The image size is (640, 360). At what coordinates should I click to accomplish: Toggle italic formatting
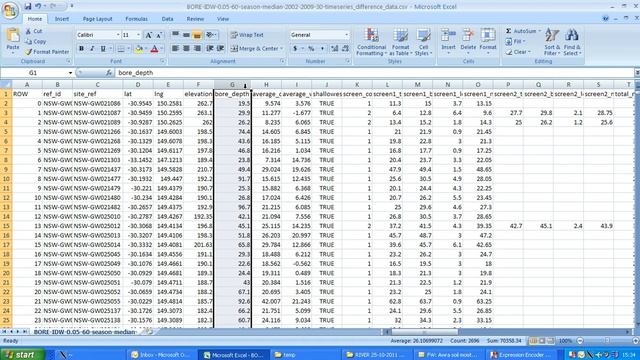[x=92, y=49]
